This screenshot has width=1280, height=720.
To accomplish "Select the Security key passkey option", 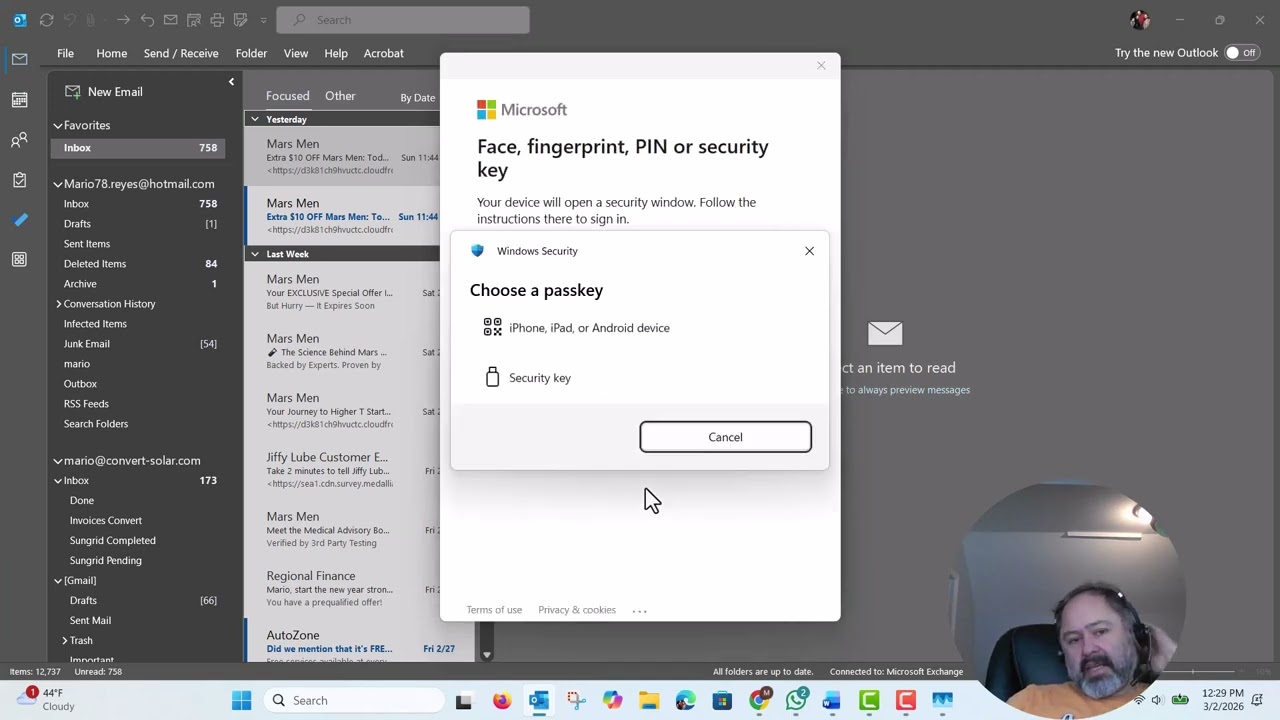I will 640,378.
